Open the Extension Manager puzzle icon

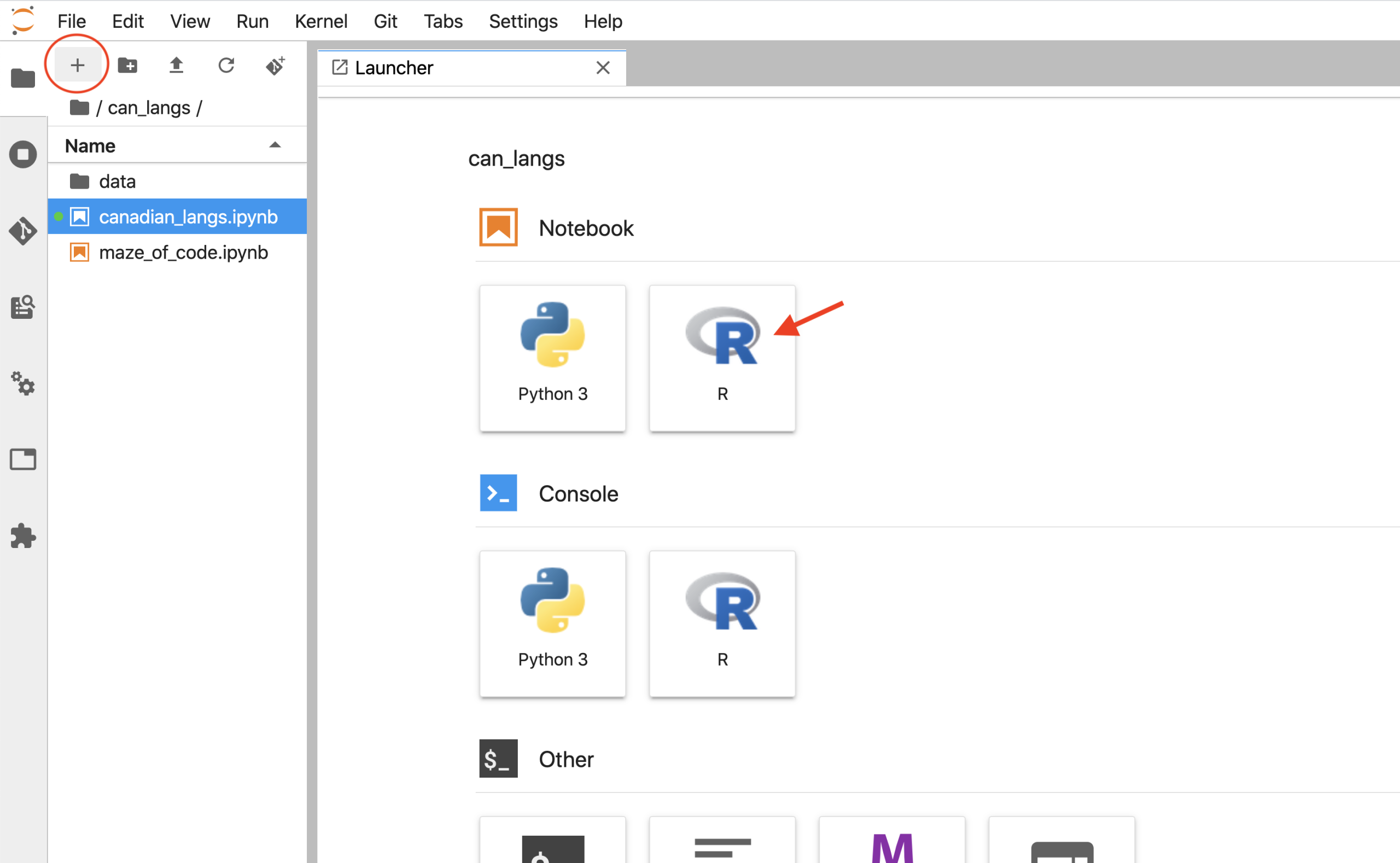23,535
